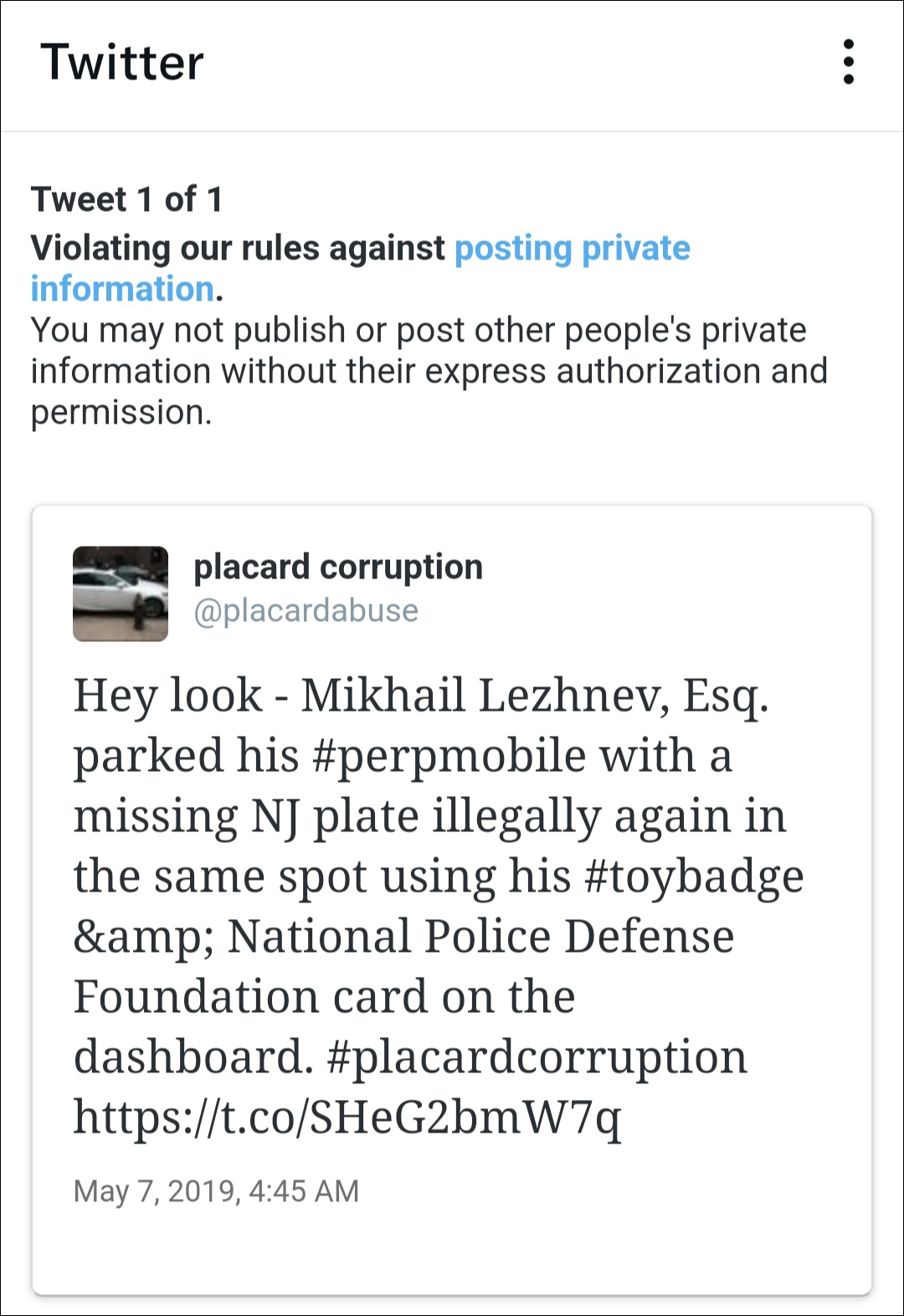Image resolution: width=904 pixels, height=1316 pixels.
Task: Click the @placardabuse username handle
Action: pos(306,610)
